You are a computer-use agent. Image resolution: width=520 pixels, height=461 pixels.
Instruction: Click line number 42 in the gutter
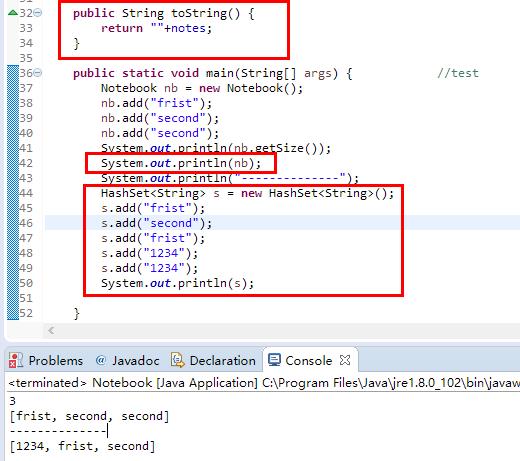click(26, 163)
